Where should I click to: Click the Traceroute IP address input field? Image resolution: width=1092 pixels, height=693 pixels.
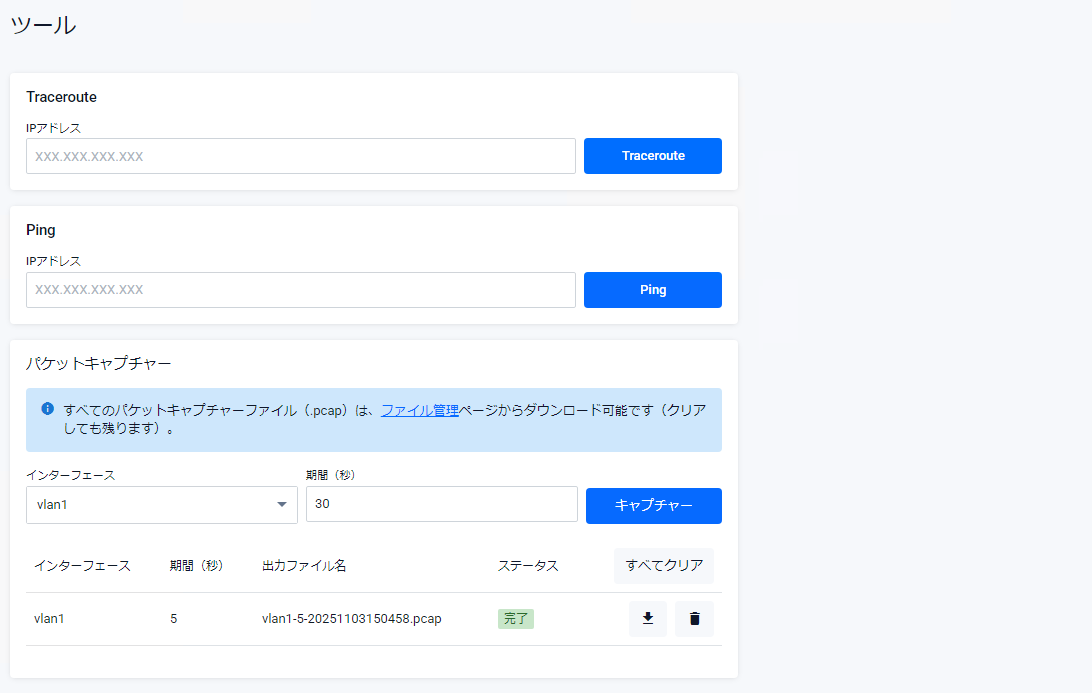point(300,155)
